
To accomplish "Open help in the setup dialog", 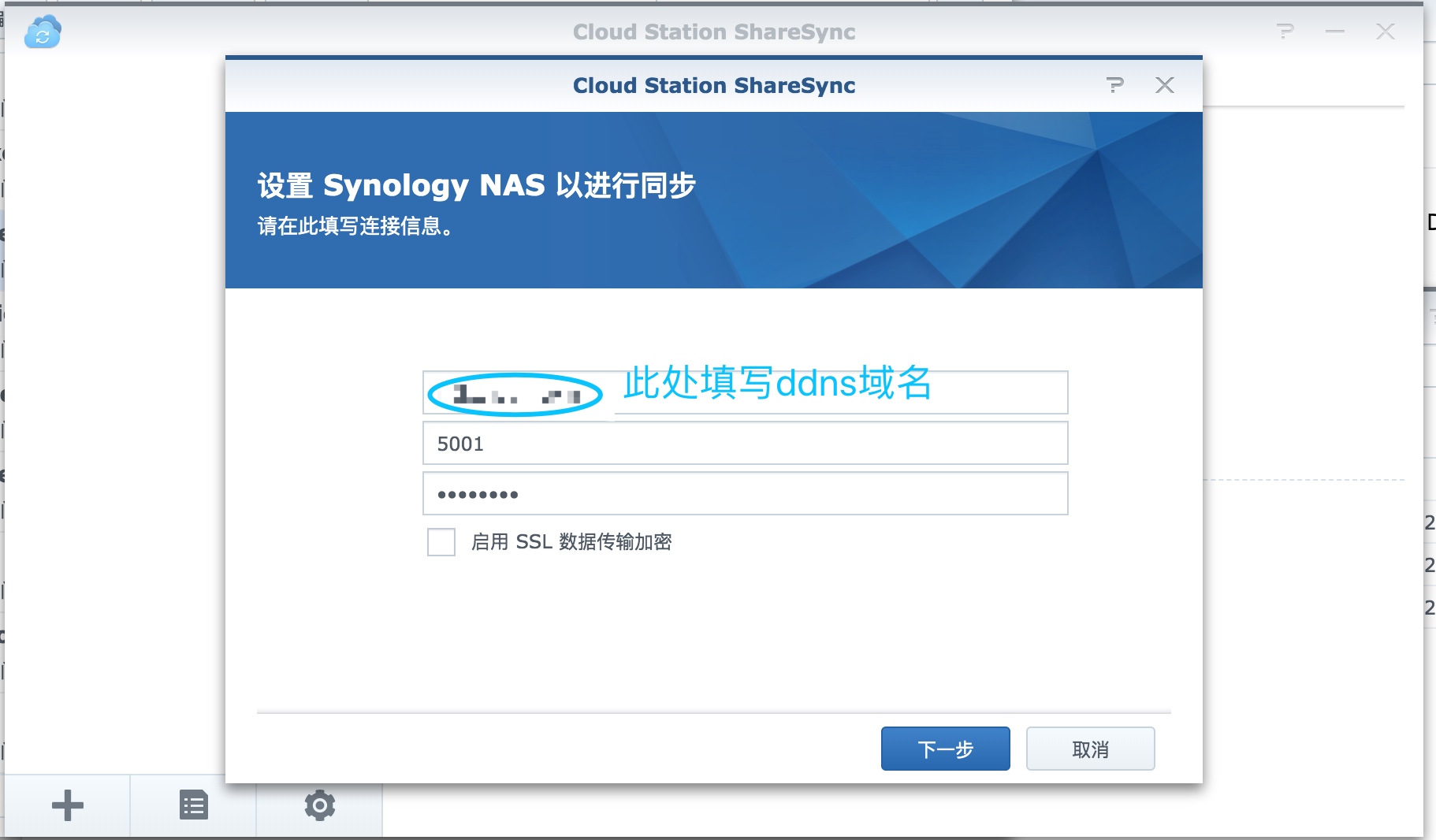I will (1114, 85).
